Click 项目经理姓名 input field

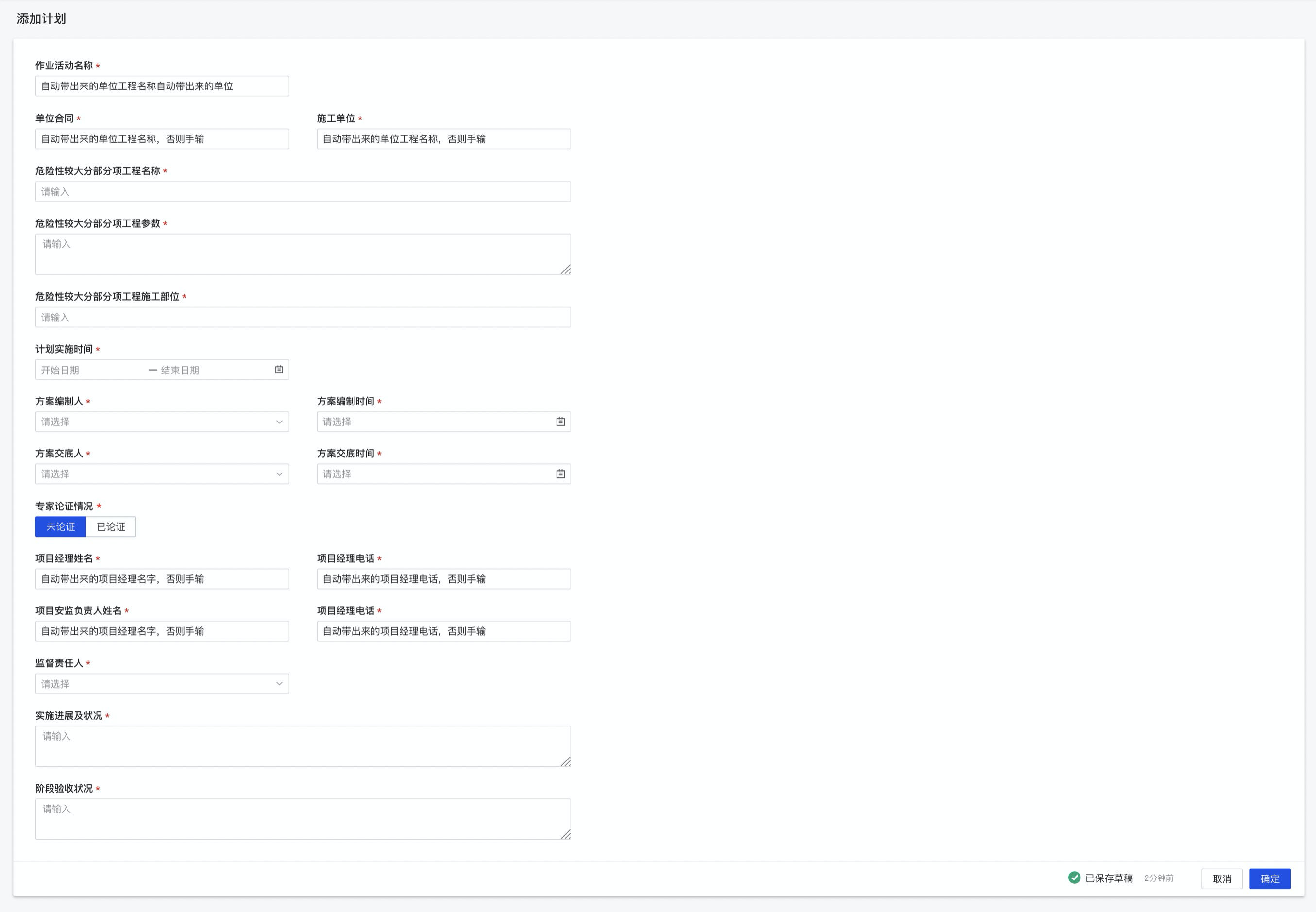coord(162,579)
